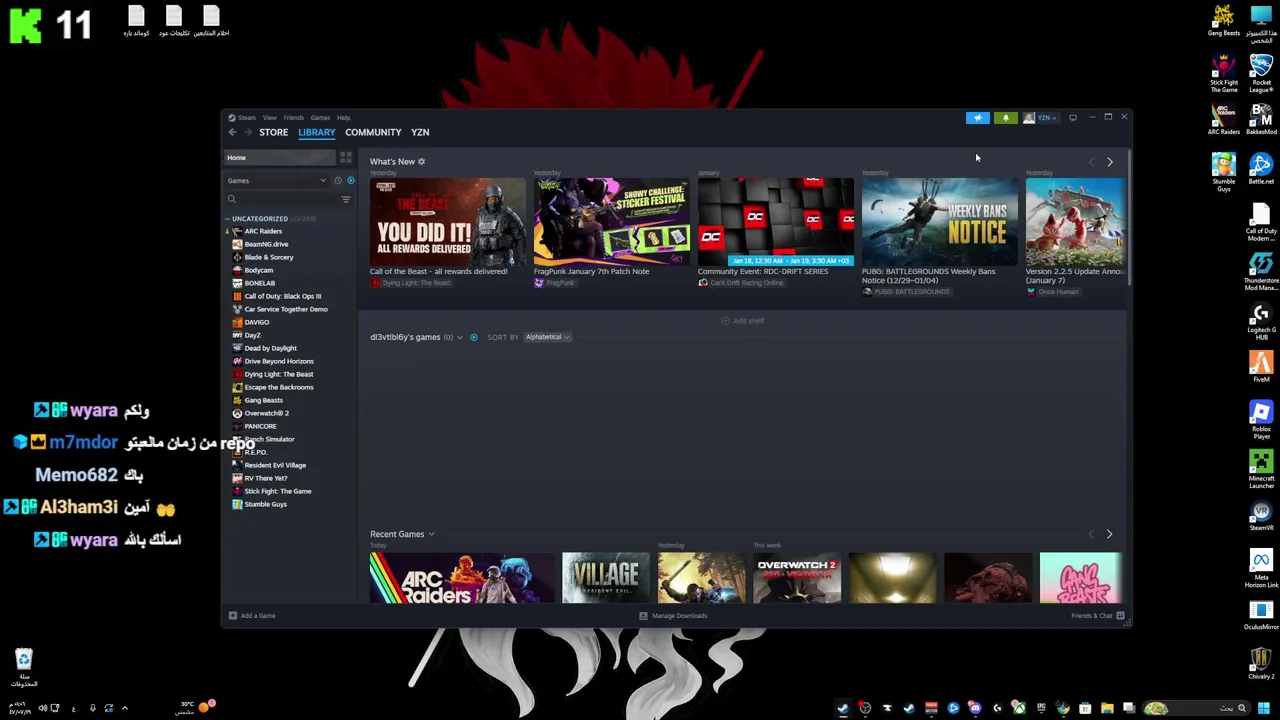Open the green notifications bell

1006,118
